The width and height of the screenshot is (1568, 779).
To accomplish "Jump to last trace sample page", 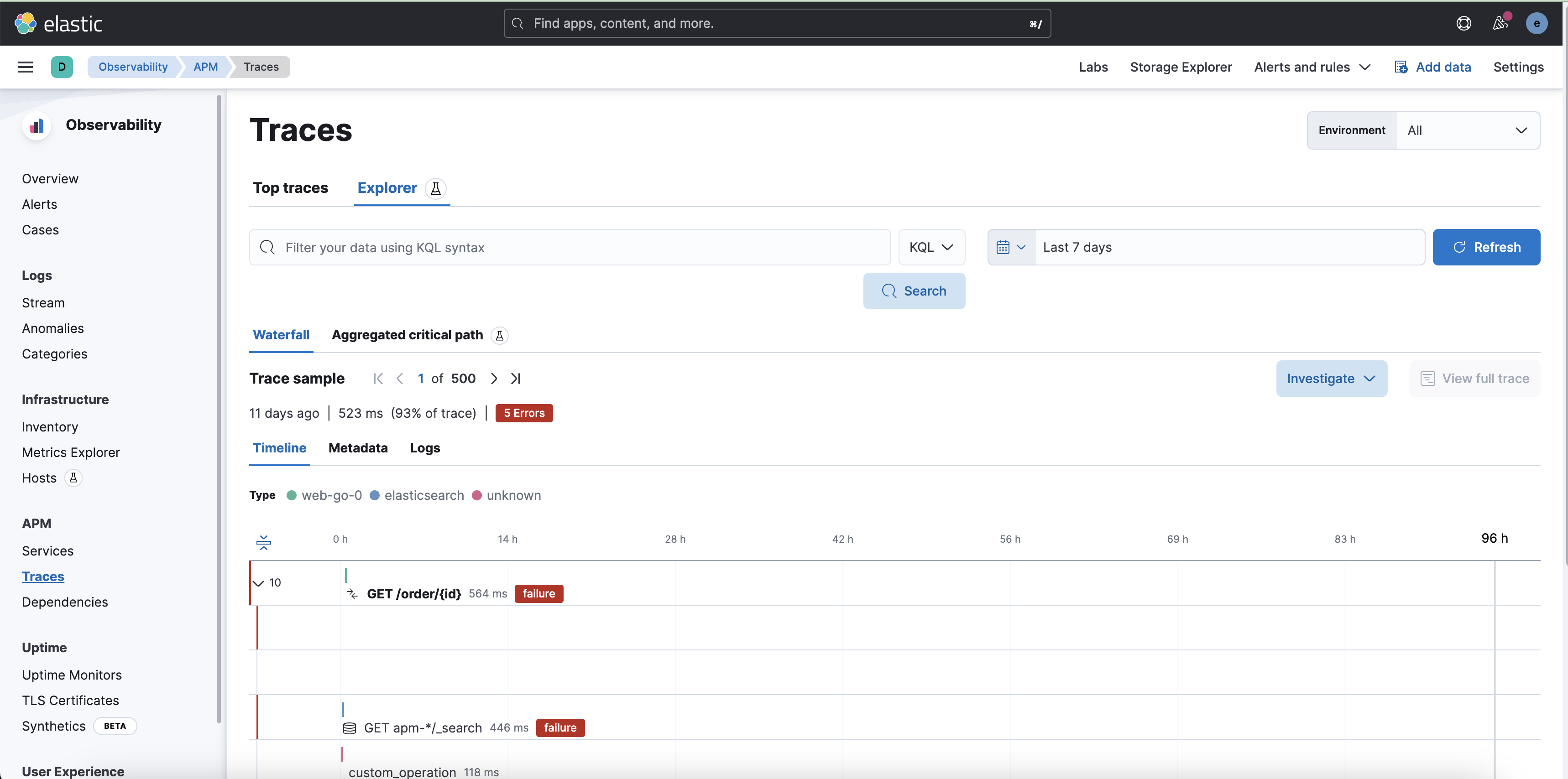I will click(x=516, y=378).
